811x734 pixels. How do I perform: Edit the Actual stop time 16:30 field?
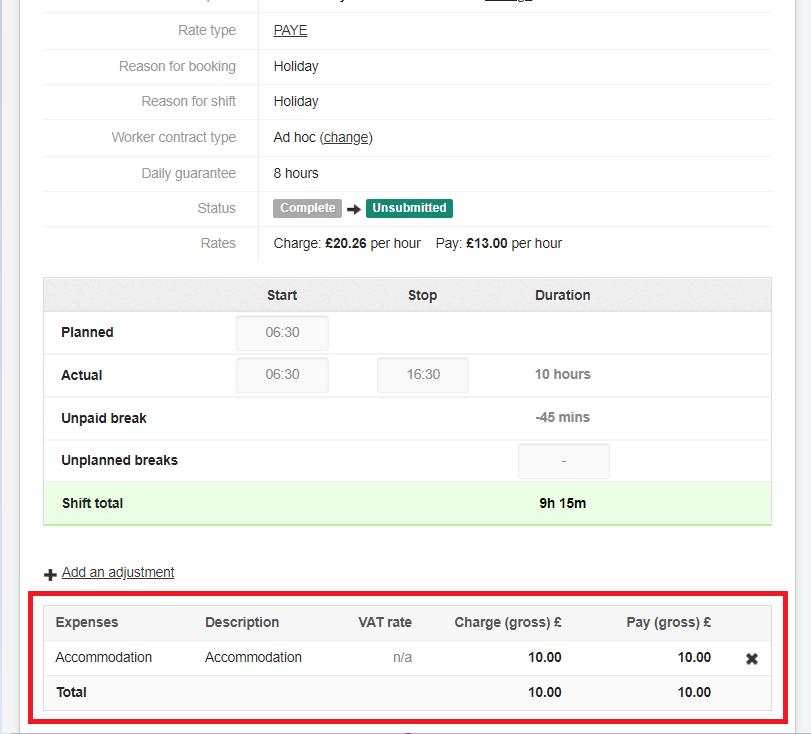423,375
